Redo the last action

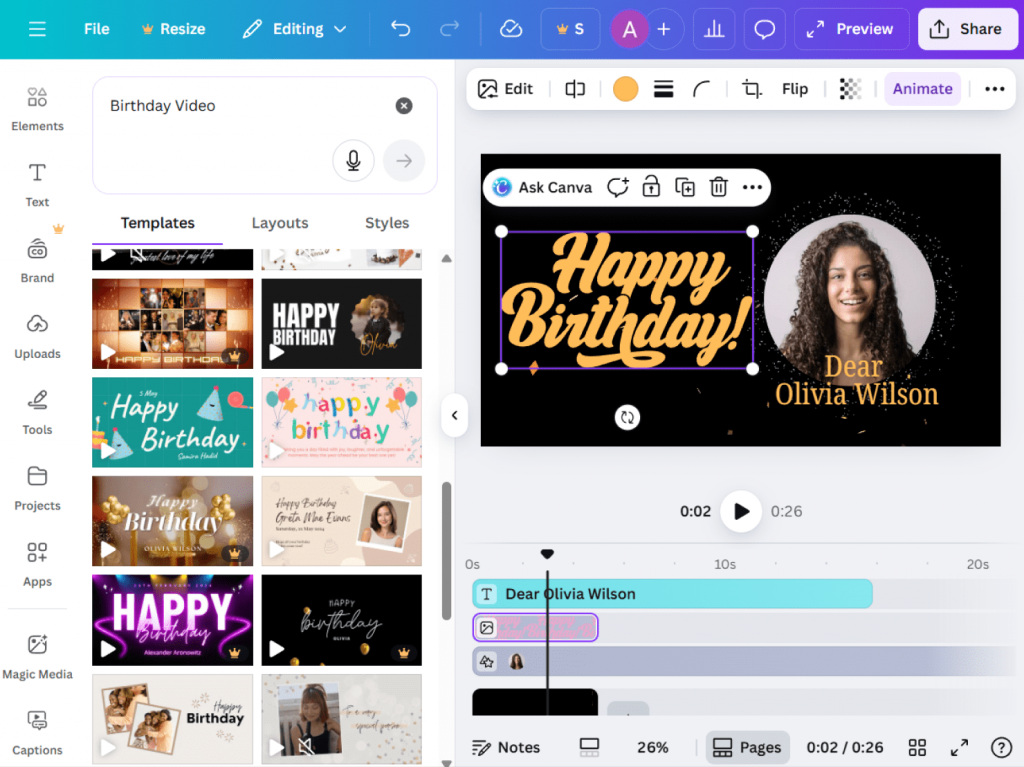[449, 29]
